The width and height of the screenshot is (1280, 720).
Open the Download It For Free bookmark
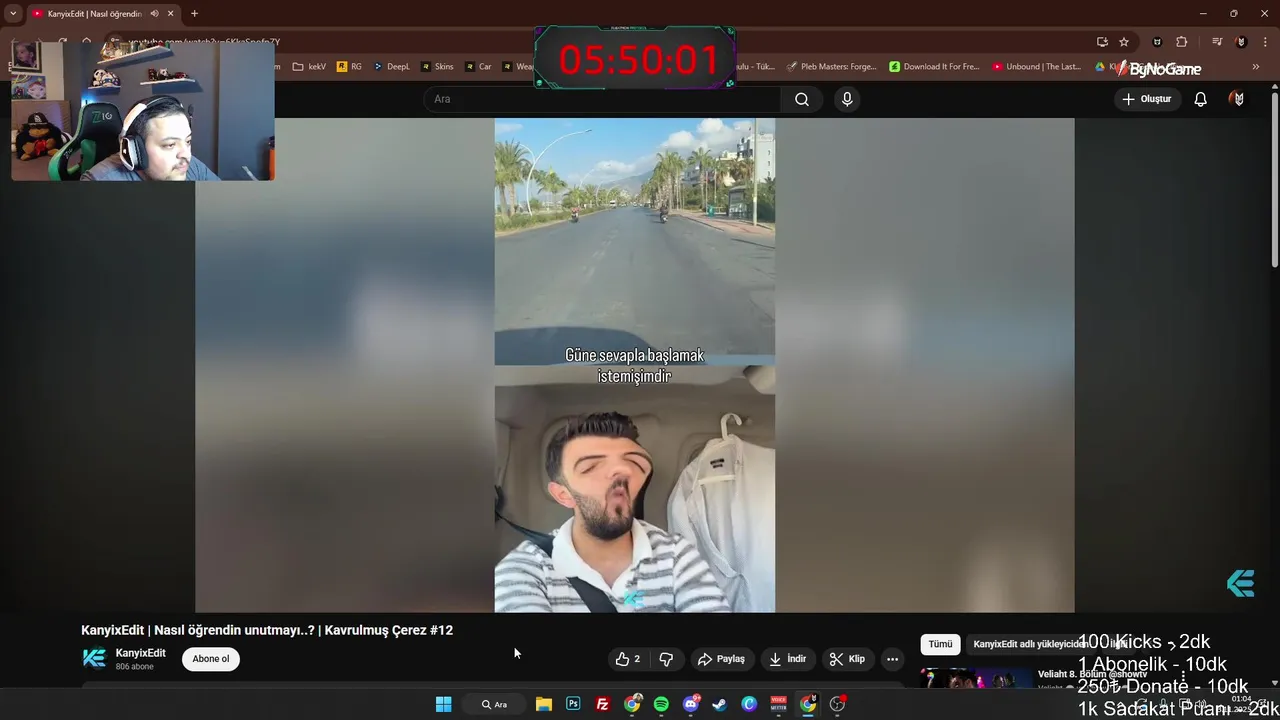click(934, 67)
